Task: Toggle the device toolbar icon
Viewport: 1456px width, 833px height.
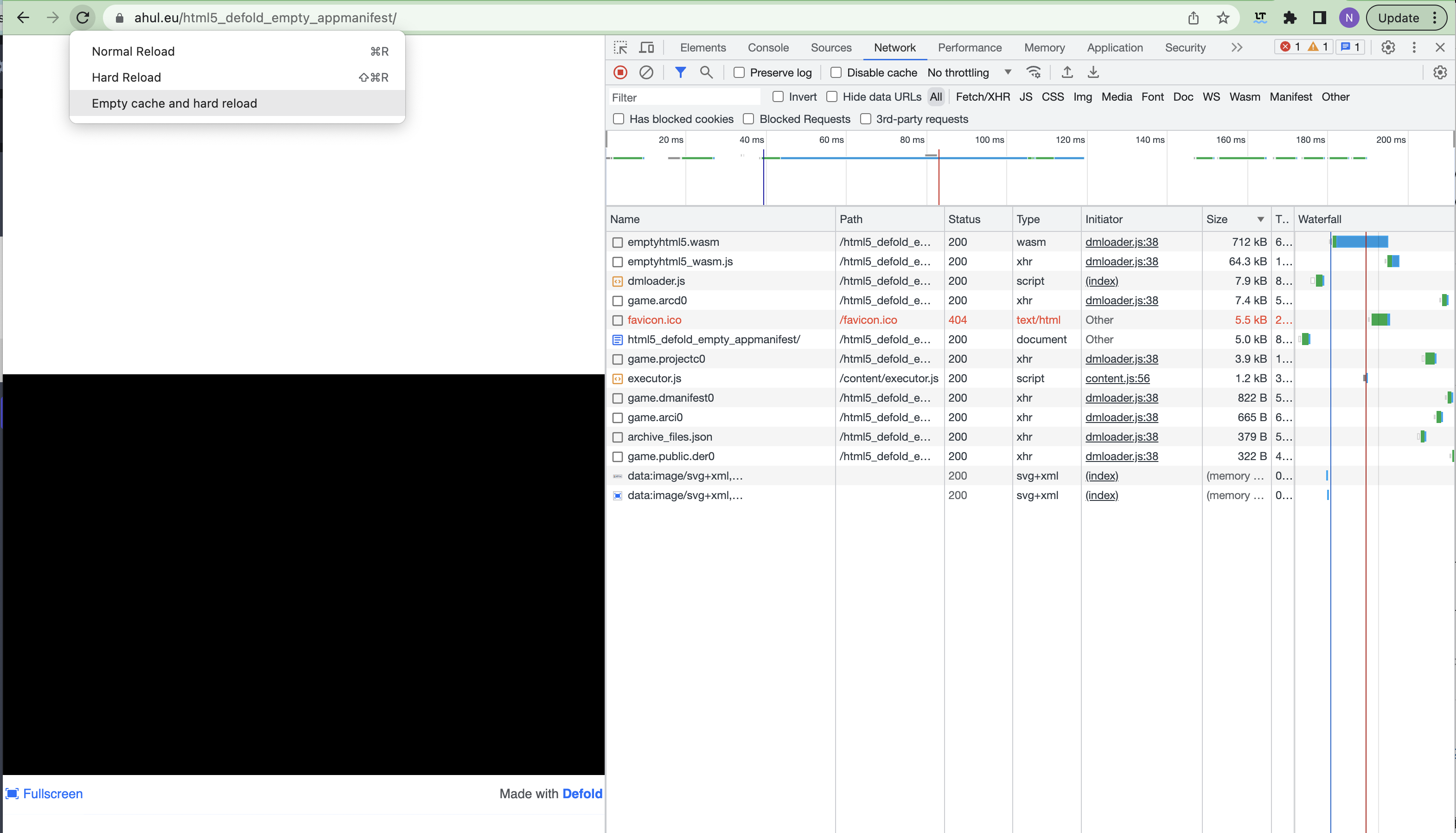Action: 647,47
